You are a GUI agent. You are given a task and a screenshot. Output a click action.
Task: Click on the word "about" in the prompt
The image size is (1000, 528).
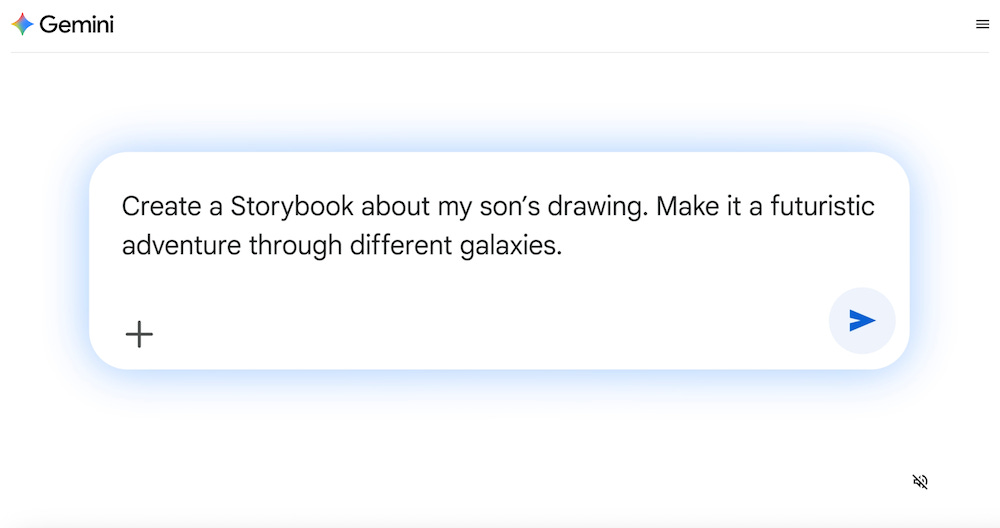(396, 207)
